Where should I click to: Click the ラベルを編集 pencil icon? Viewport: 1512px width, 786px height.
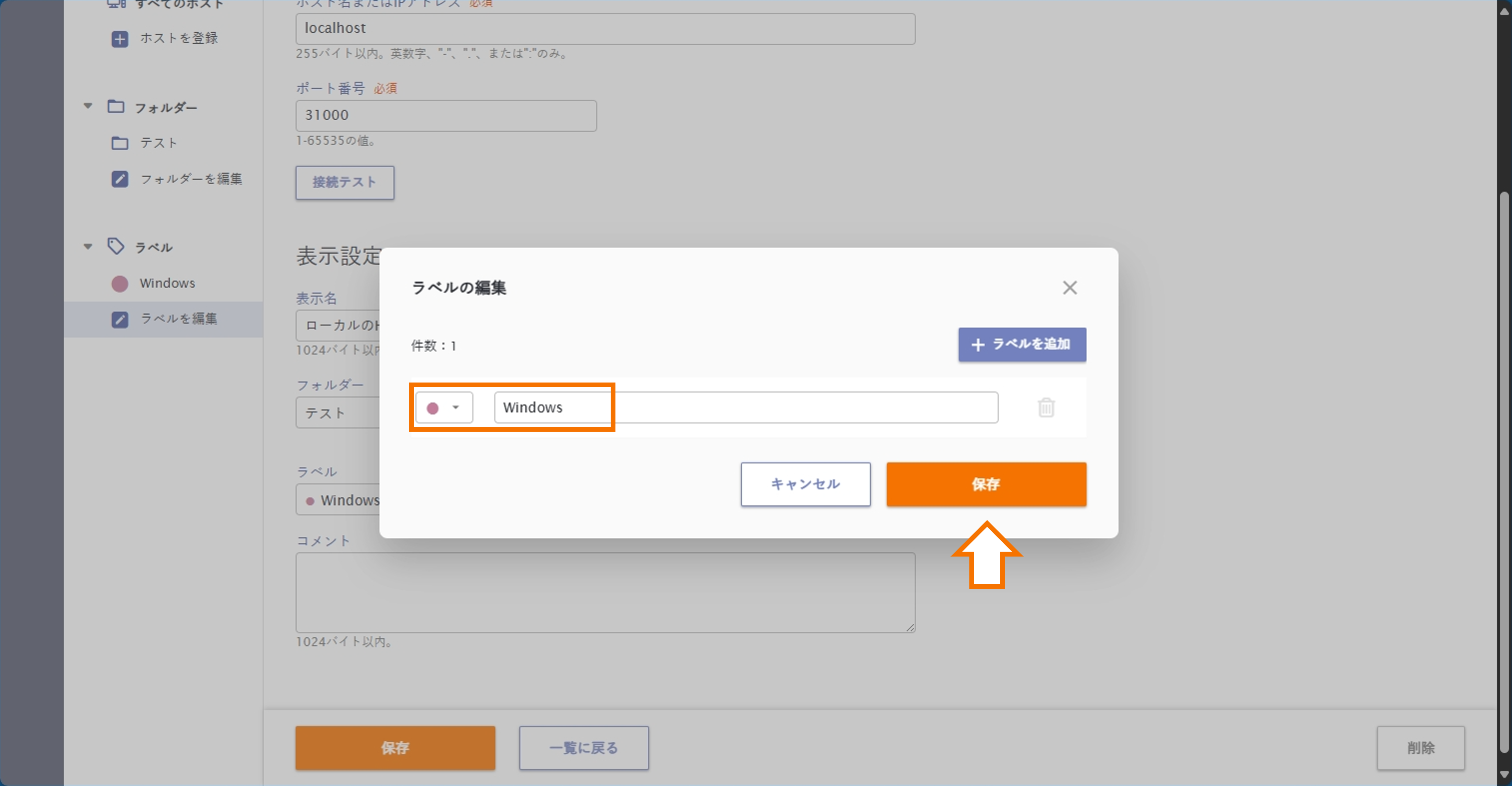[120, 319]
